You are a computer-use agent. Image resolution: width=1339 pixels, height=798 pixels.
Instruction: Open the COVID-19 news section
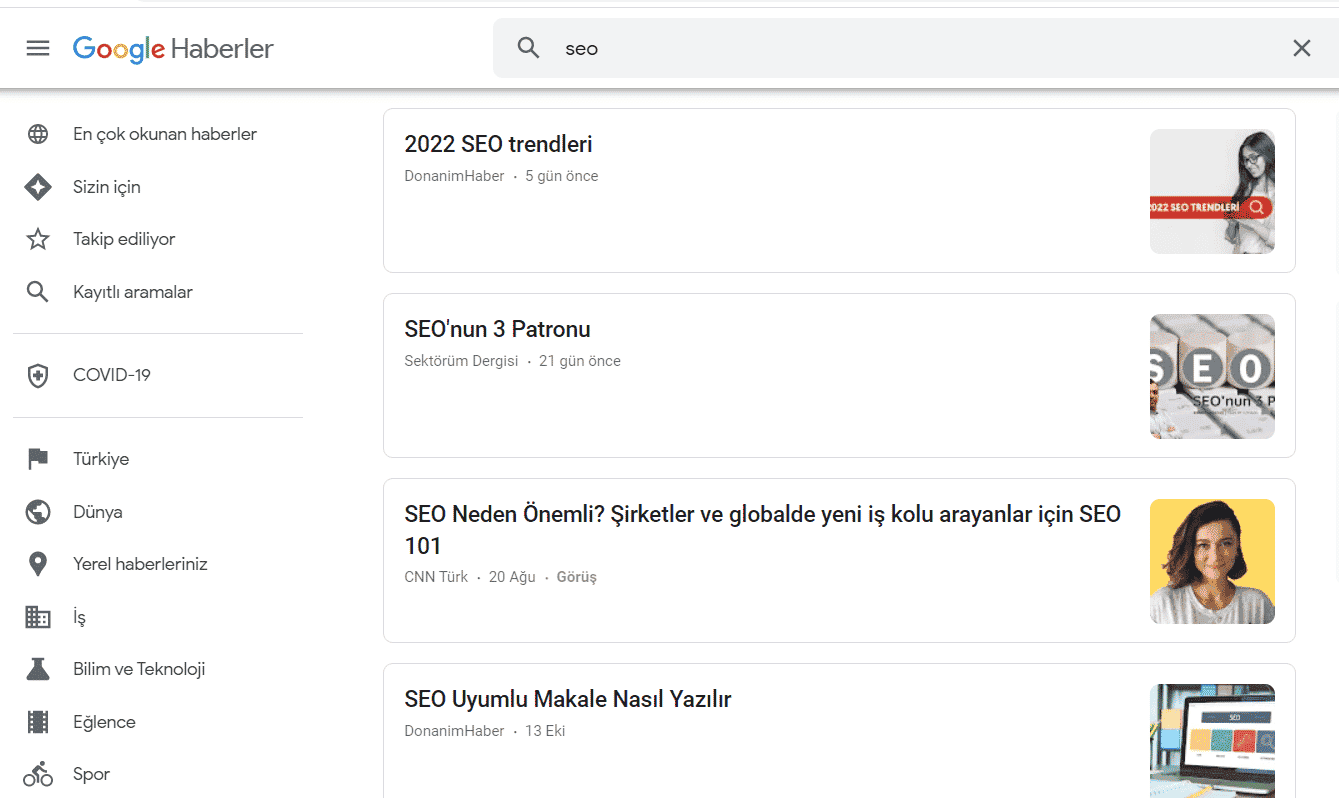pos(112,375)
